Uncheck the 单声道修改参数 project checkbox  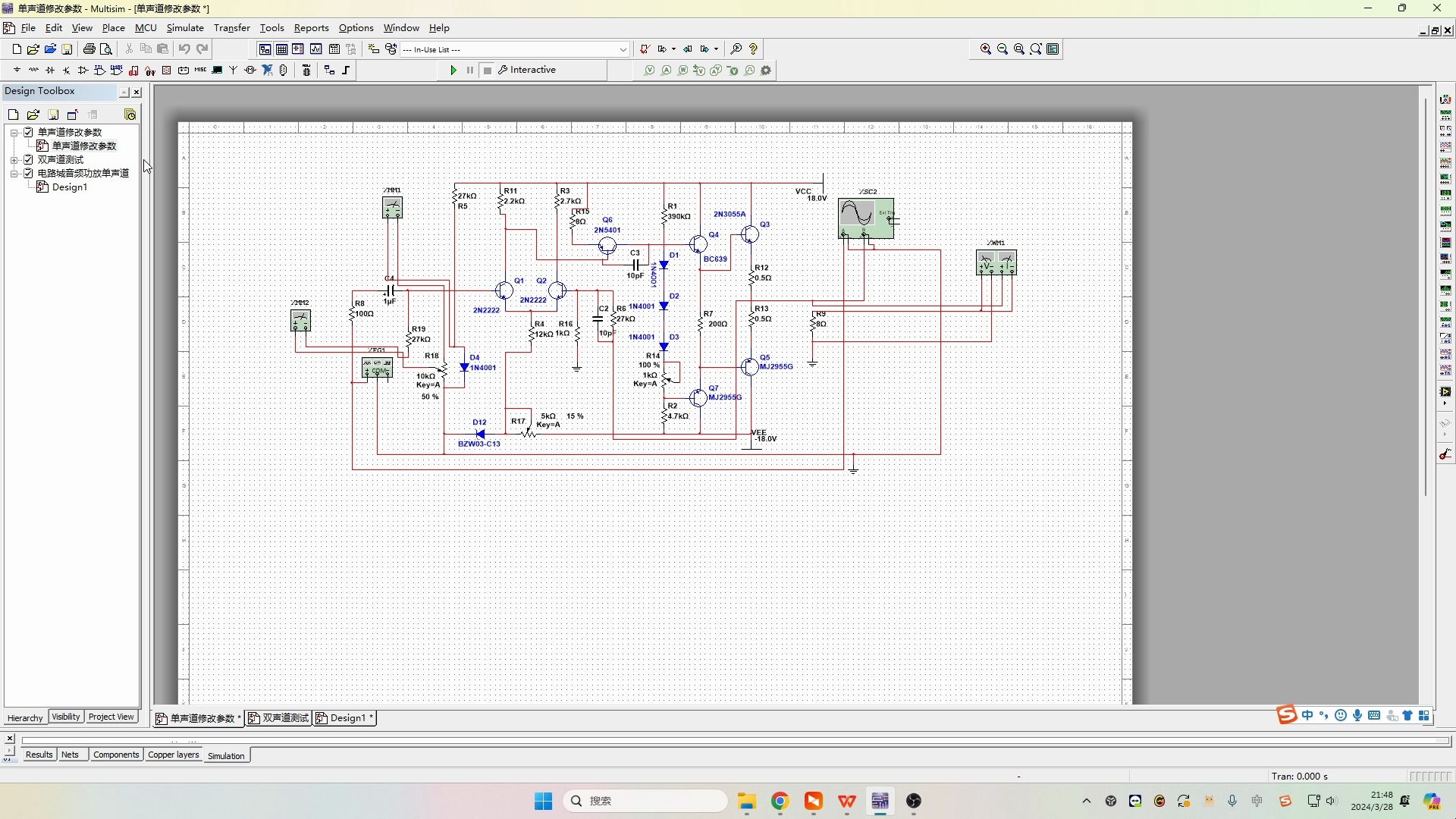tap(28, 132)
